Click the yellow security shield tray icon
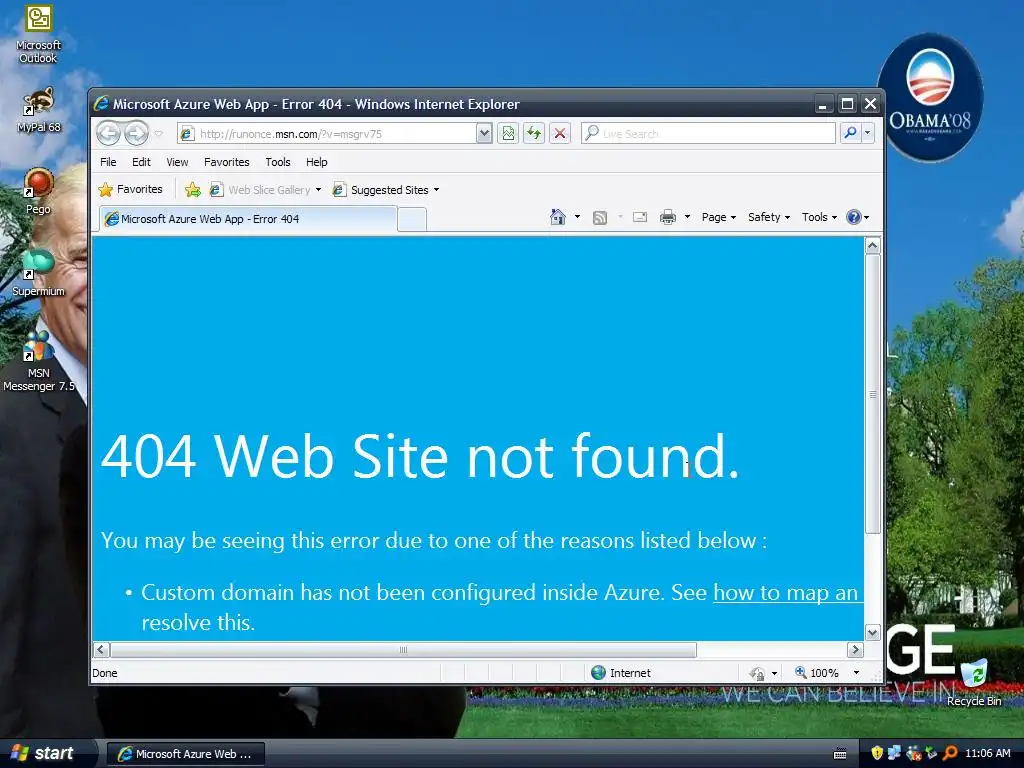 876,753
